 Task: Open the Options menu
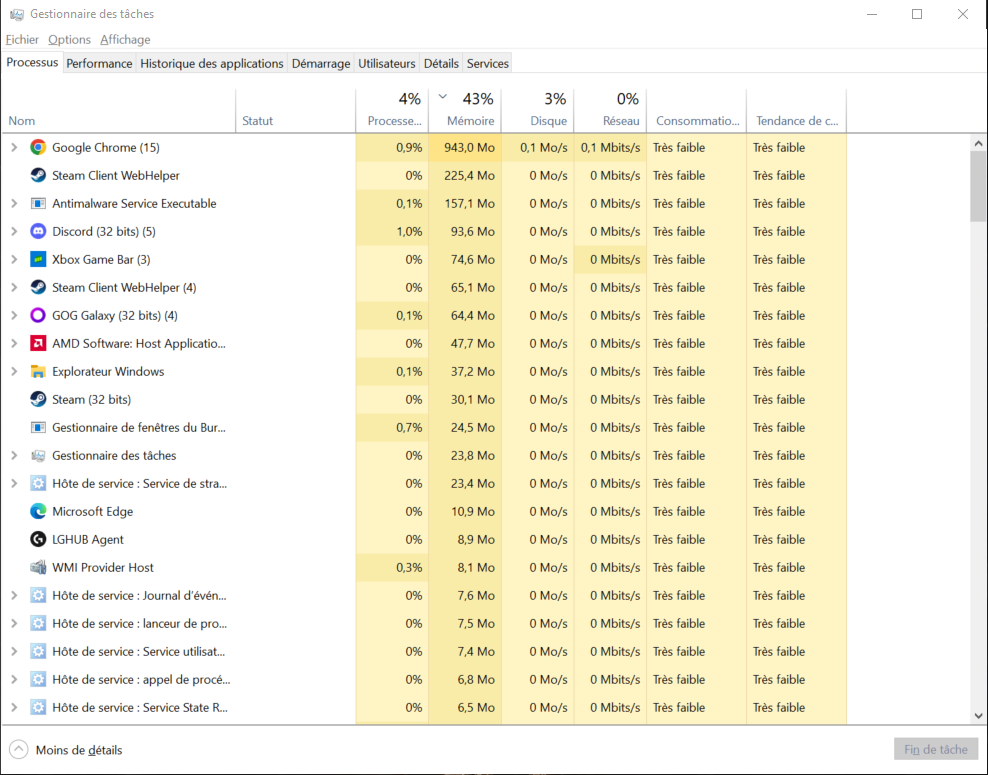(69, 39)
